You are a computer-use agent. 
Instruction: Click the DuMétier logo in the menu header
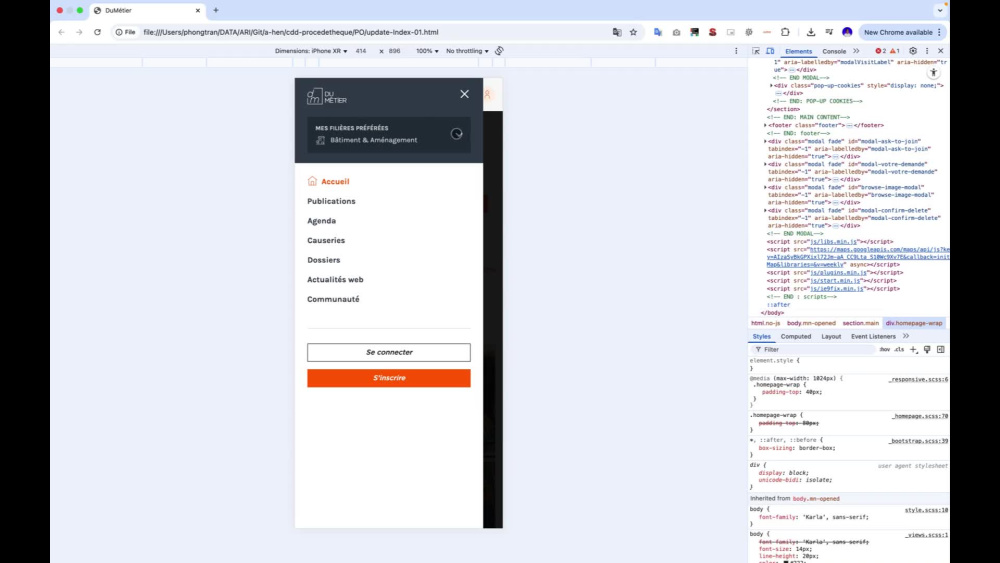click(x=327, y=96)
